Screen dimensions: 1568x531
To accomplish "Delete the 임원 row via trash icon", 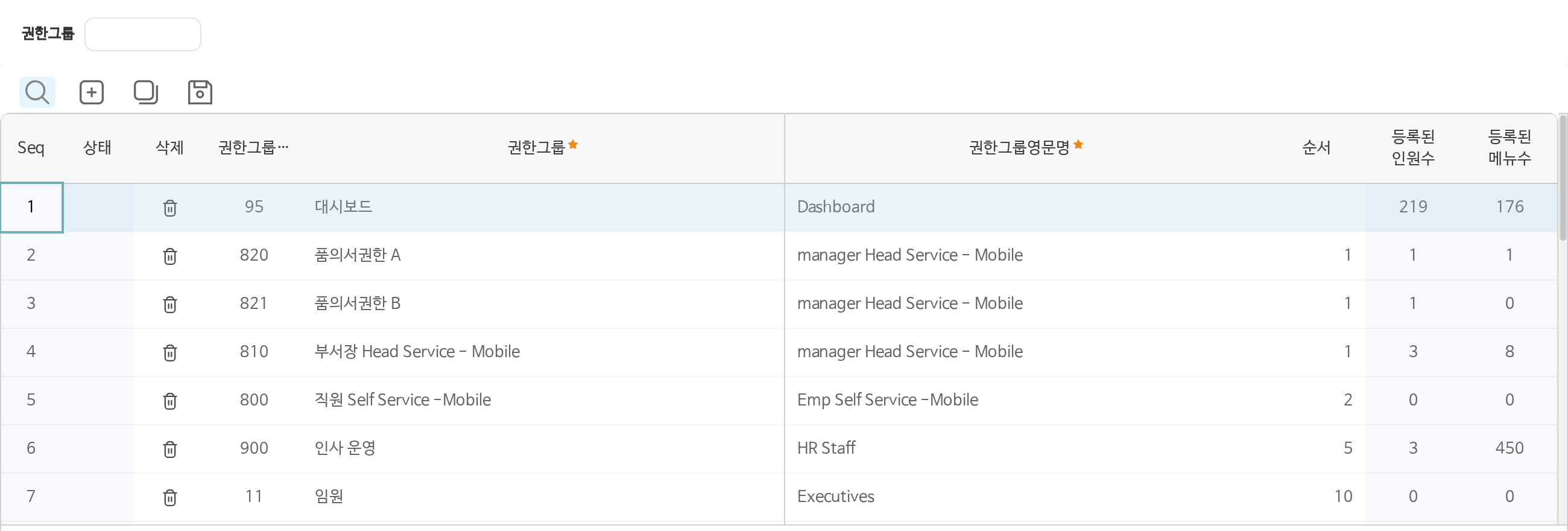I will point(170,497).
